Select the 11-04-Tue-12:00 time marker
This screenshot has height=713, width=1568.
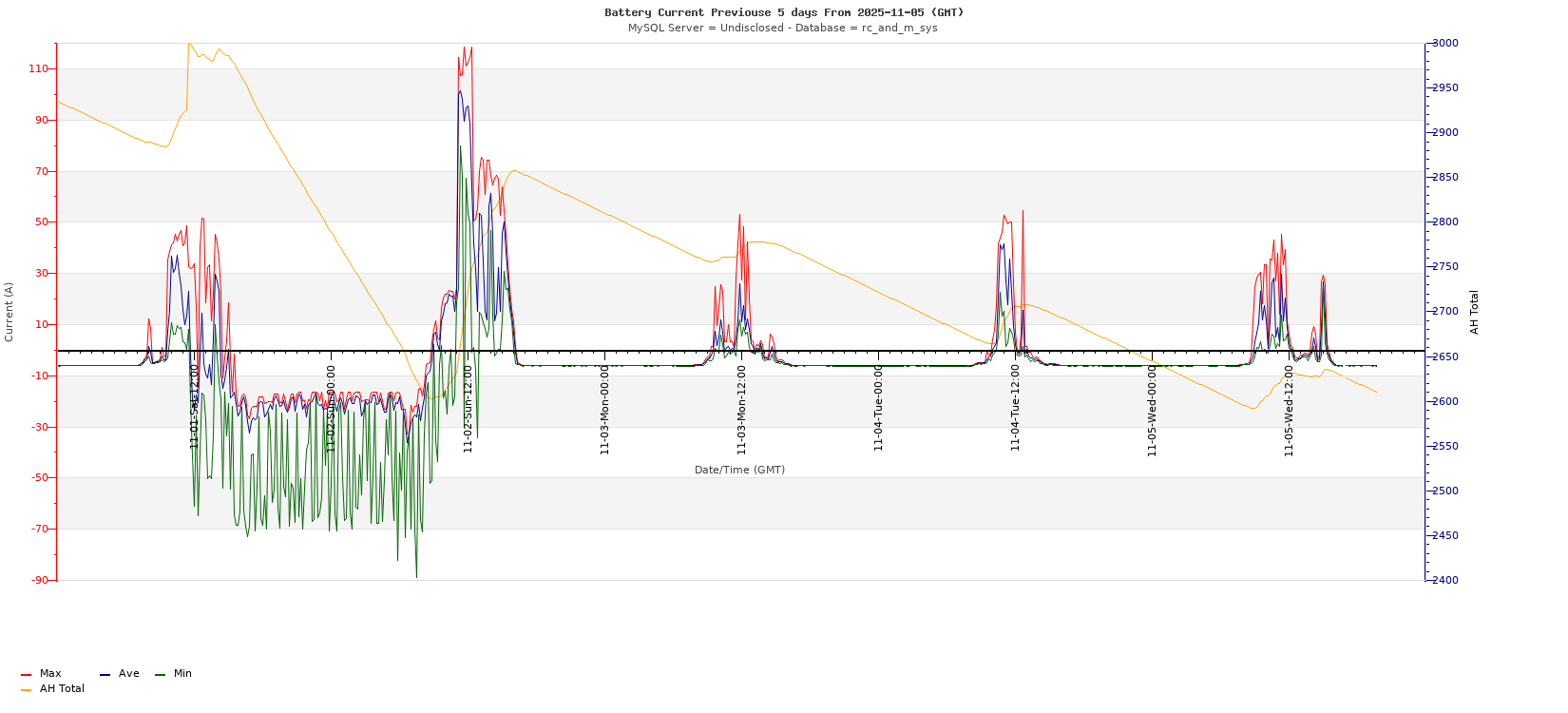pyautogui.click(x=1015, y=408)
